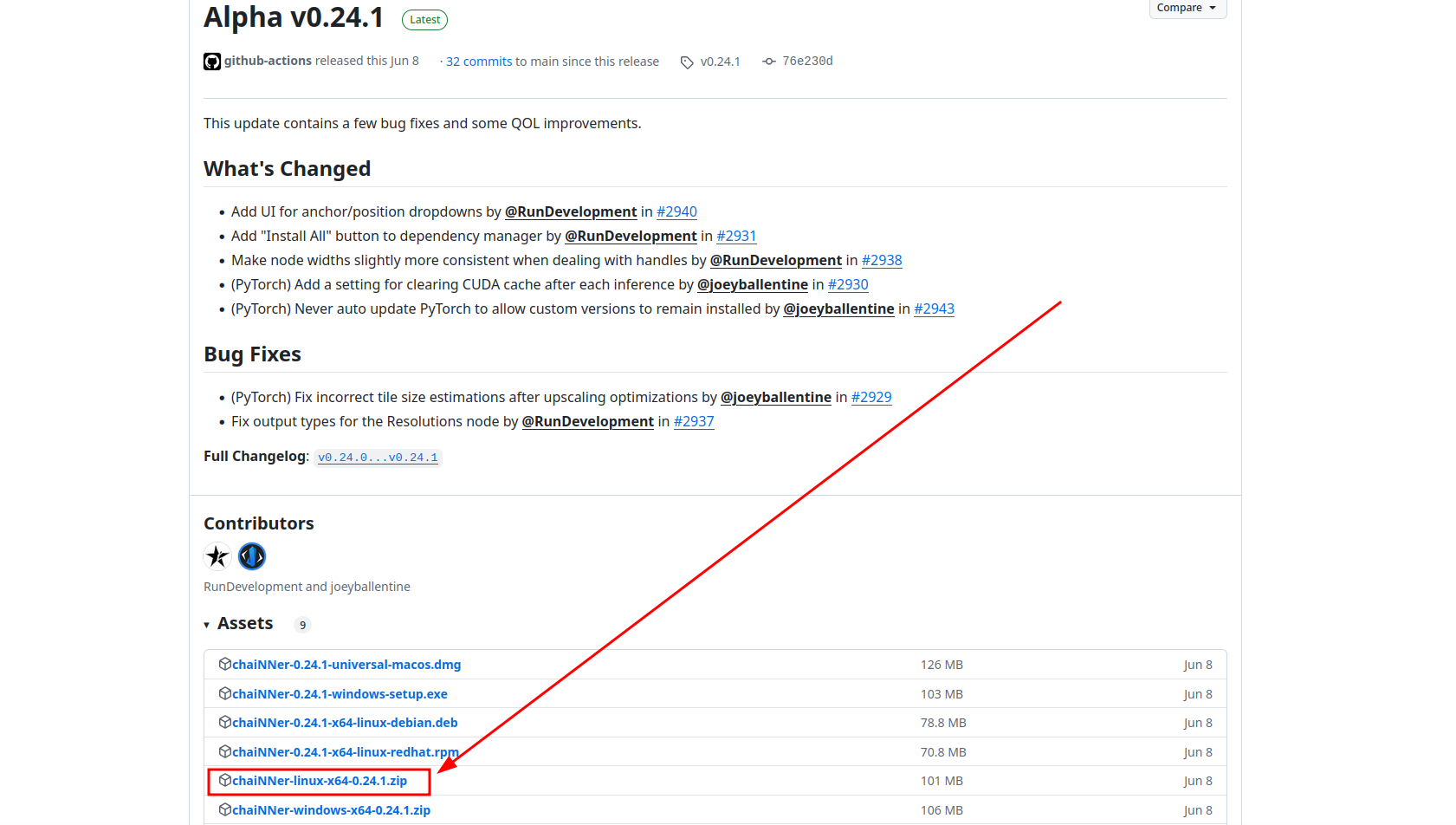
Task: Download chaiNNer-0.24.1-windows-setup.exe
Action: (340, 694)
